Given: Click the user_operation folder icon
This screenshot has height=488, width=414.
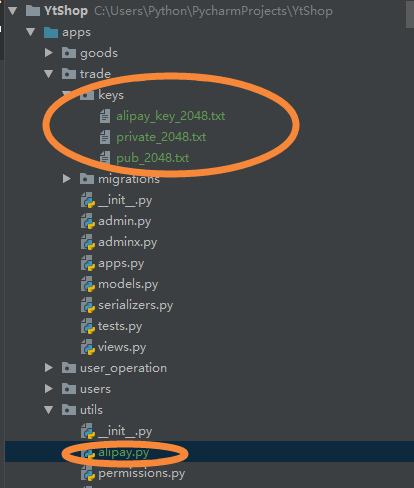Looking at the screenshot, I should tap(69, 368).
